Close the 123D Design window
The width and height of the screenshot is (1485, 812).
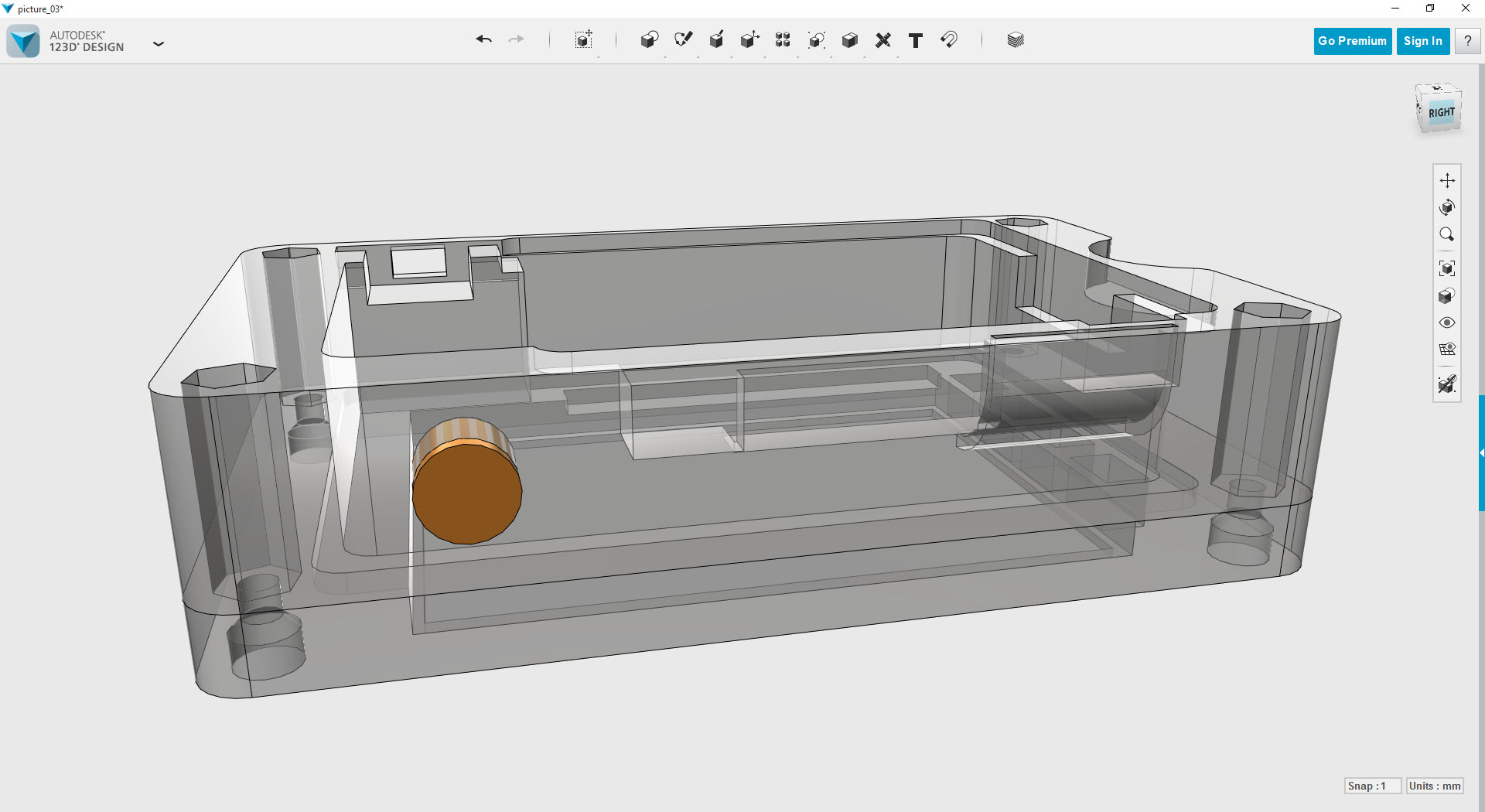(1466, 9)
